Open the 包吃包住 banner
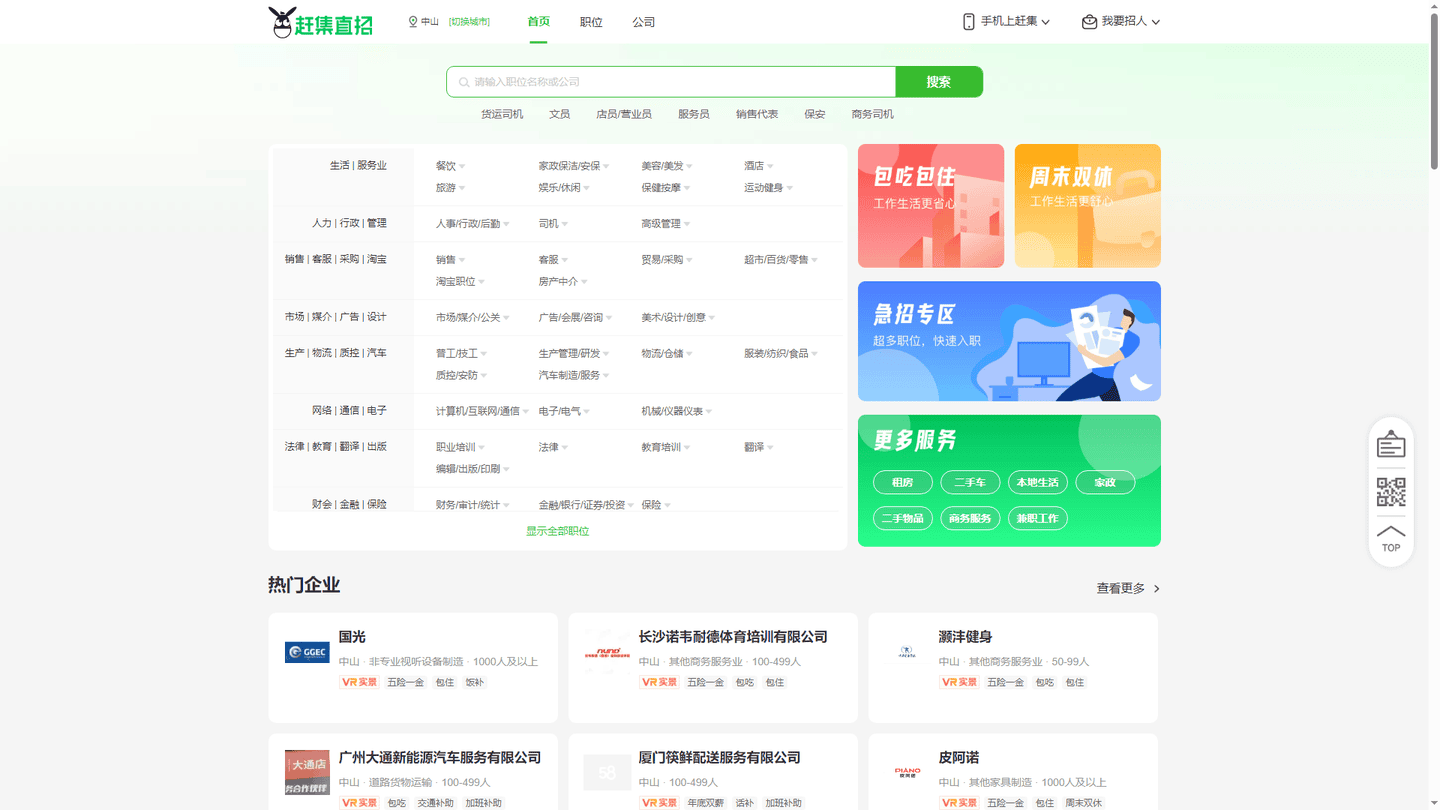 point(931,206)
